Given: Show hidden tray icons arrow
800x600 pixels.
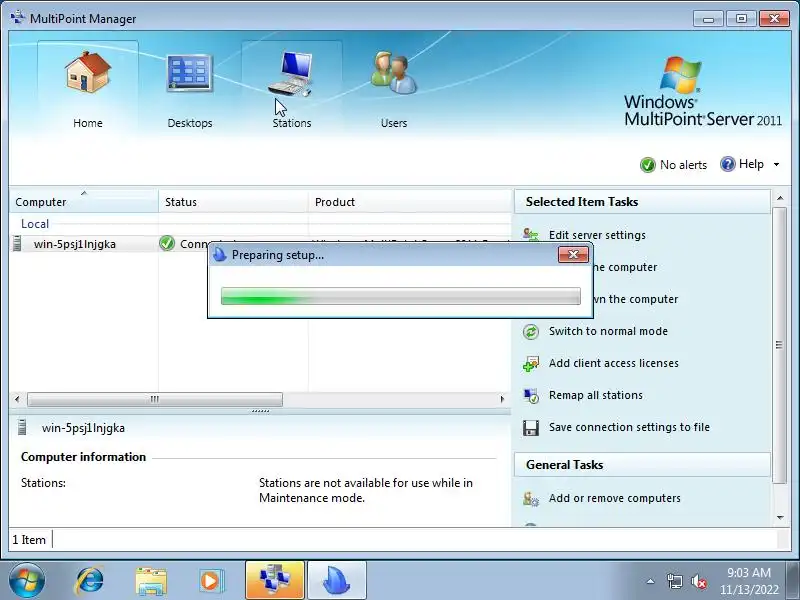Looking at the screenshot, I should [651, 581].
